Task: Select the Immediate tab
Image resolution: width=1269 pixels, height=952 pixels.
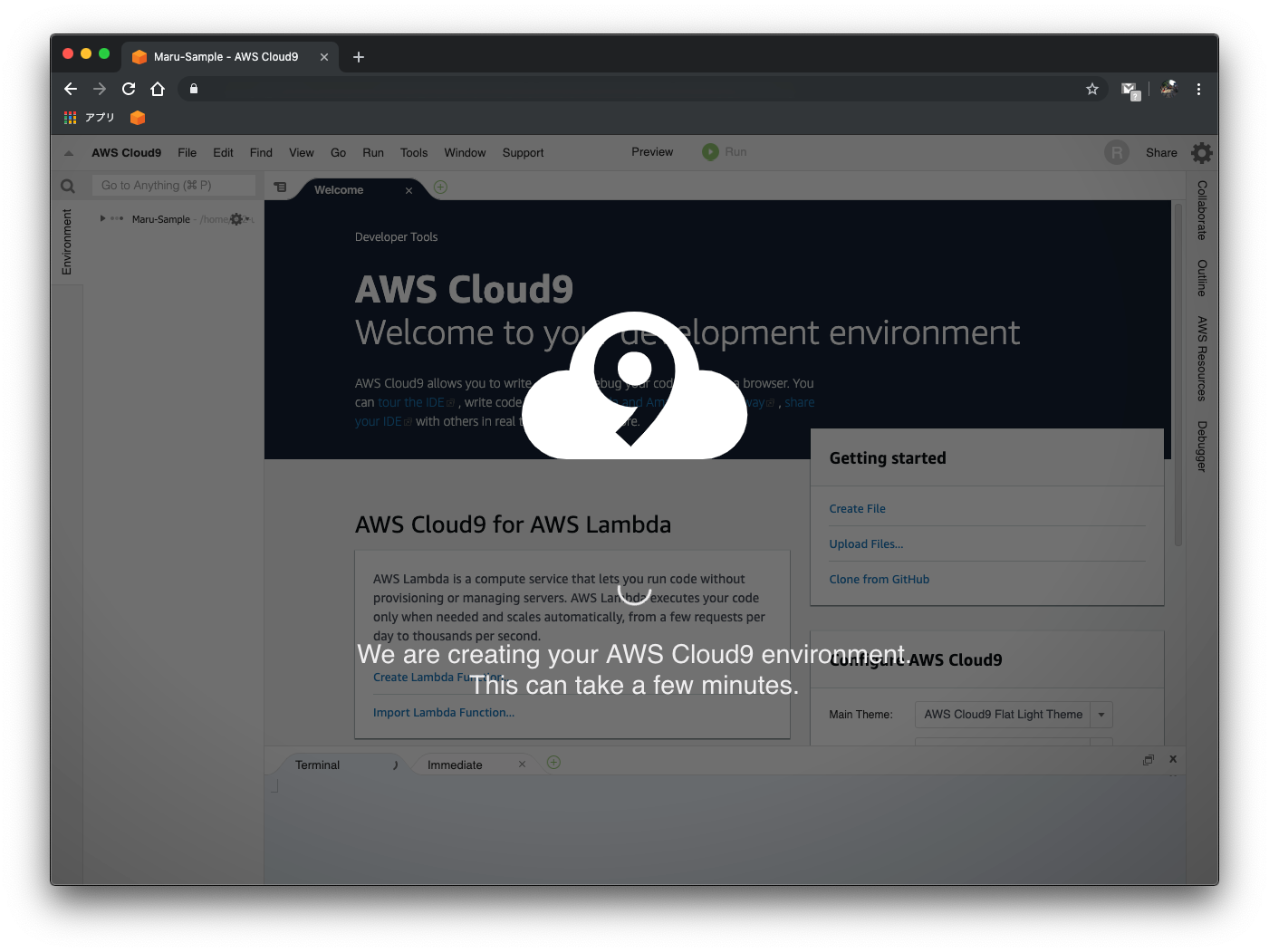Action: coord(455,765)
